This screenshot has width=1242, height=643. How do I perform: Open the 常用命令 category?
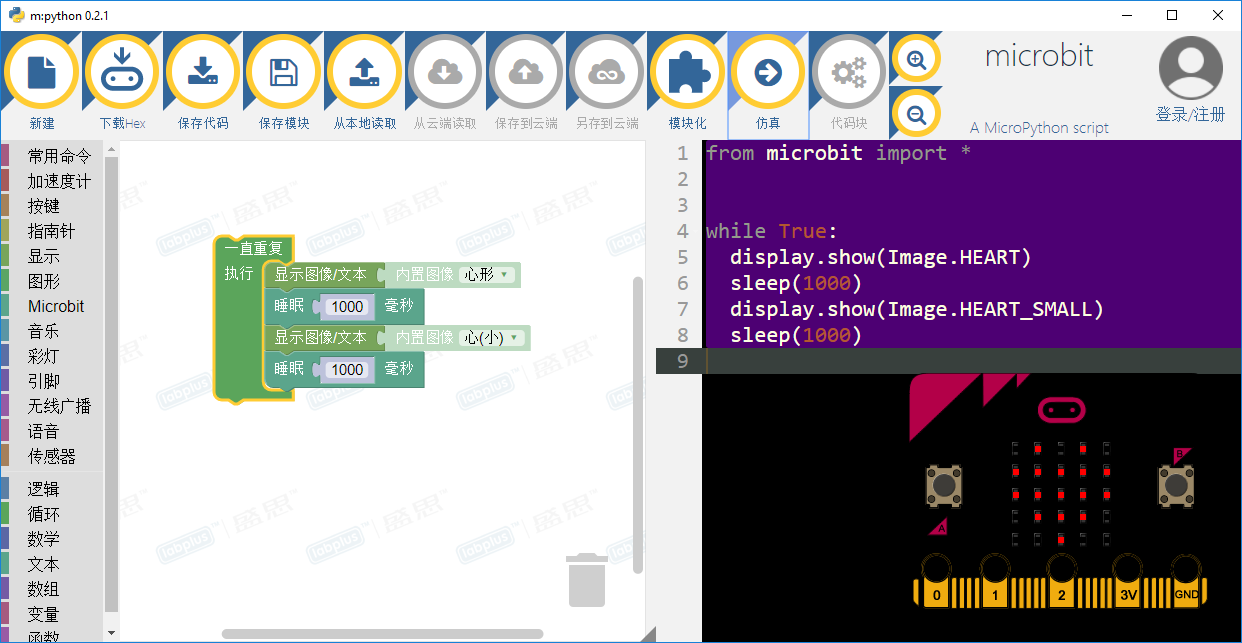tap(59, 156)
